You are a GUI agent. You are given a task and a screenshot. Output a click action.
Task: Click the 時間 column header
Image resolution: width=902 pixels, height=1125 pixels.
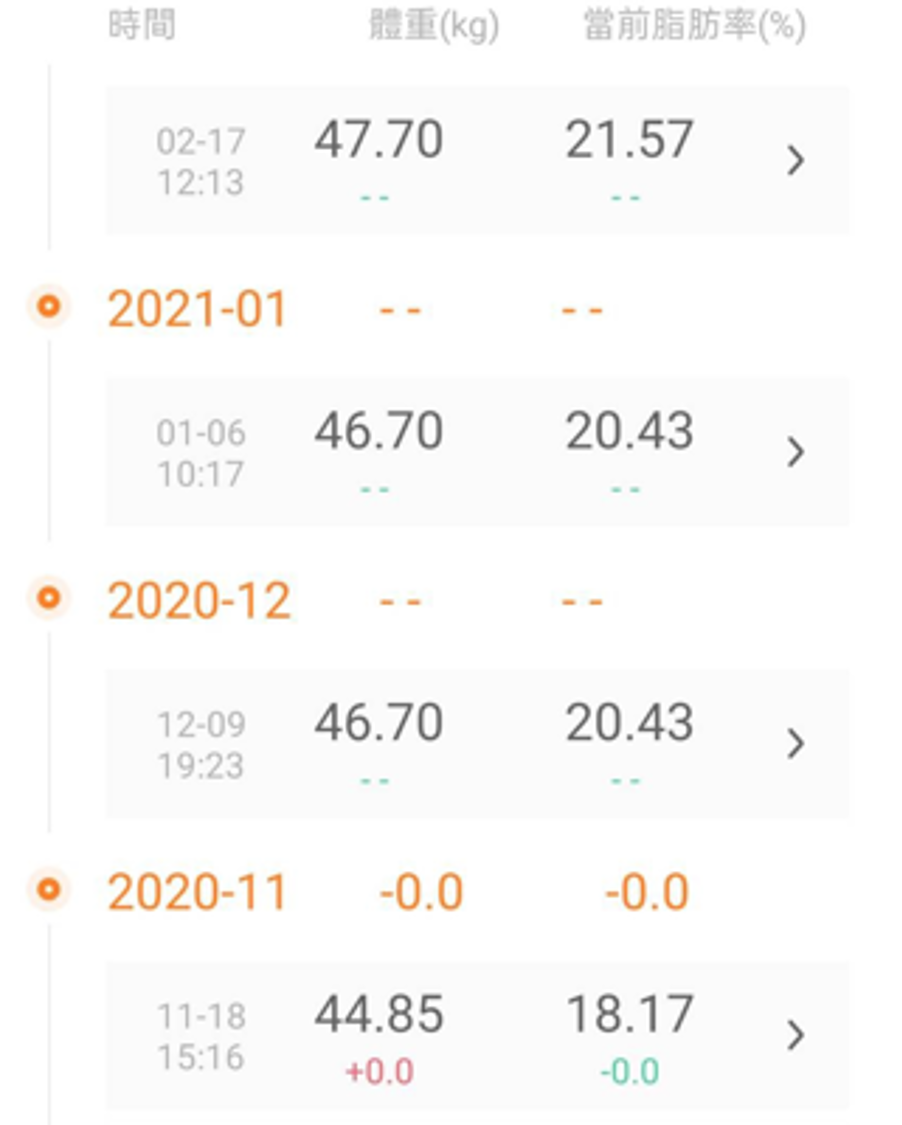141,25
